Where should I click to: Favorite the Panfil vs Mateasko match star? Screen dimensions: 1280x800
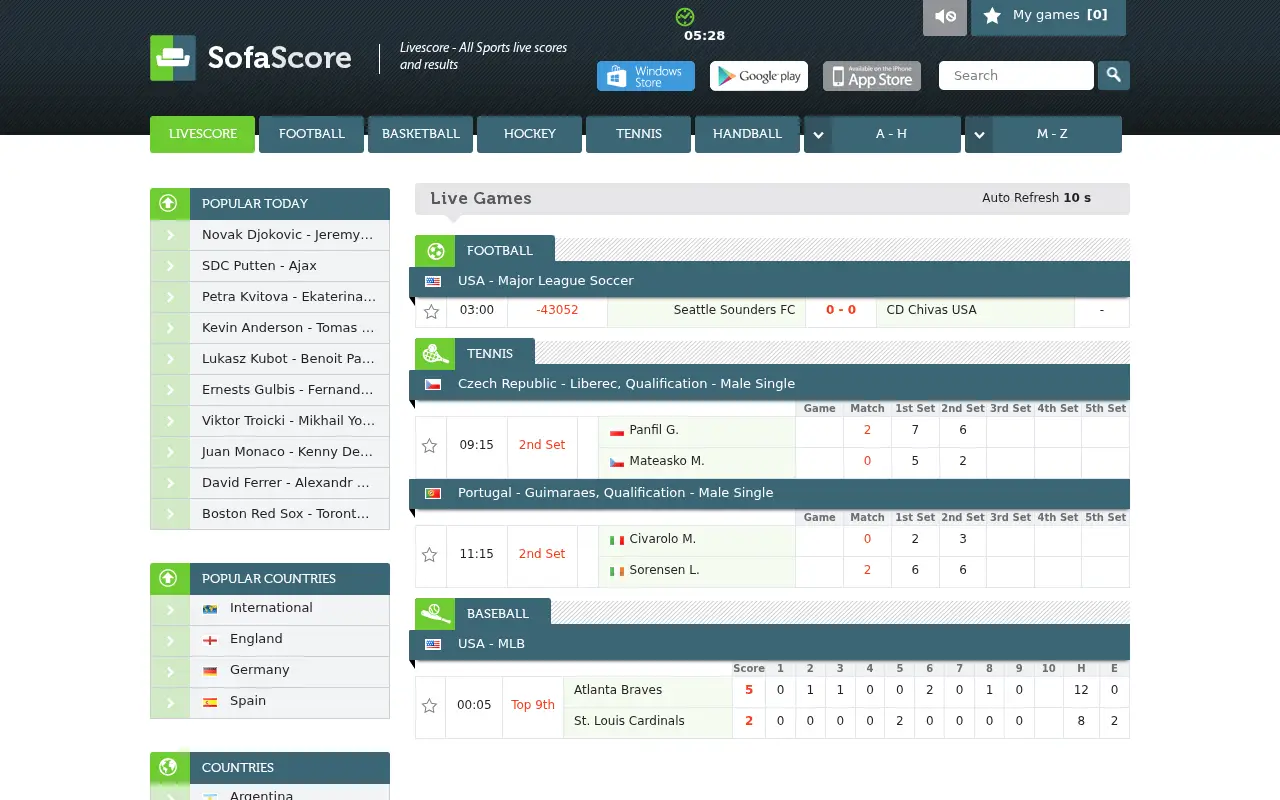pos(430,446)
